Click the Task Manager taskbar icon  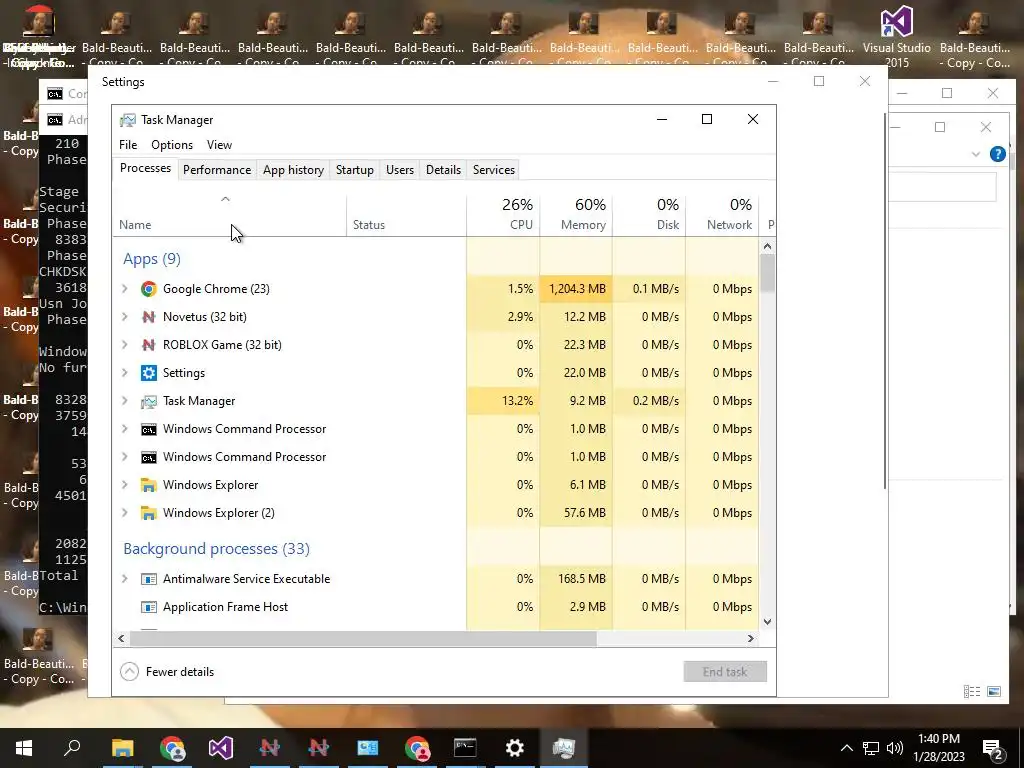[564, 747]
